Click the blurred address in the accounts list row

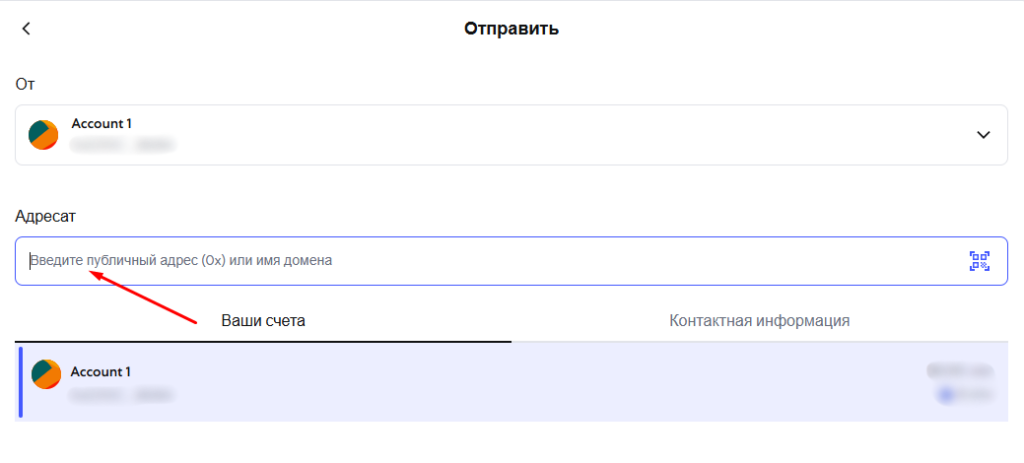(121, 395)
